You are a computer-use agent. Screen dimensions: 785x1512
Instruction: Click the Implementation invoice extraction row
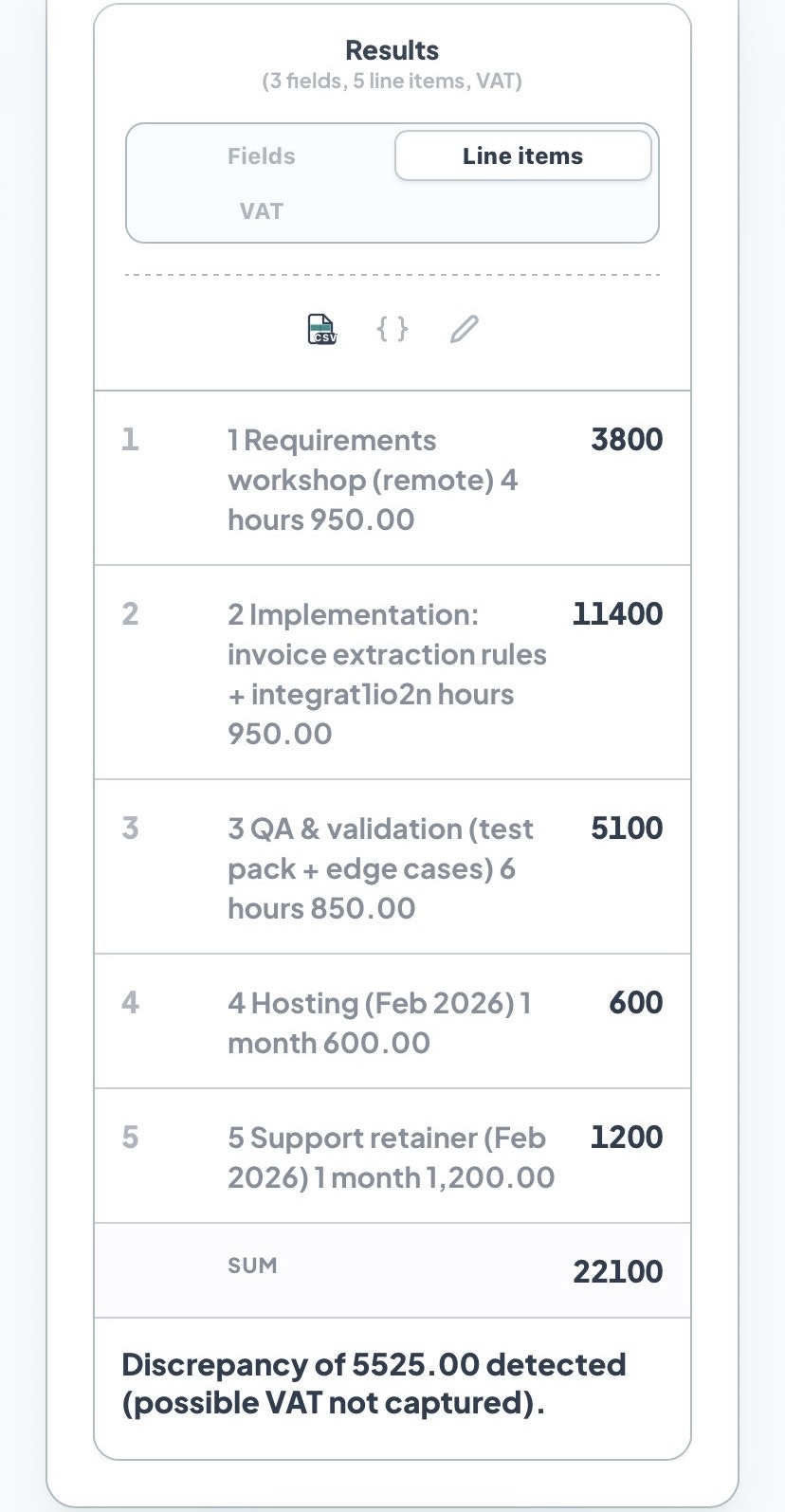[386, 673]
